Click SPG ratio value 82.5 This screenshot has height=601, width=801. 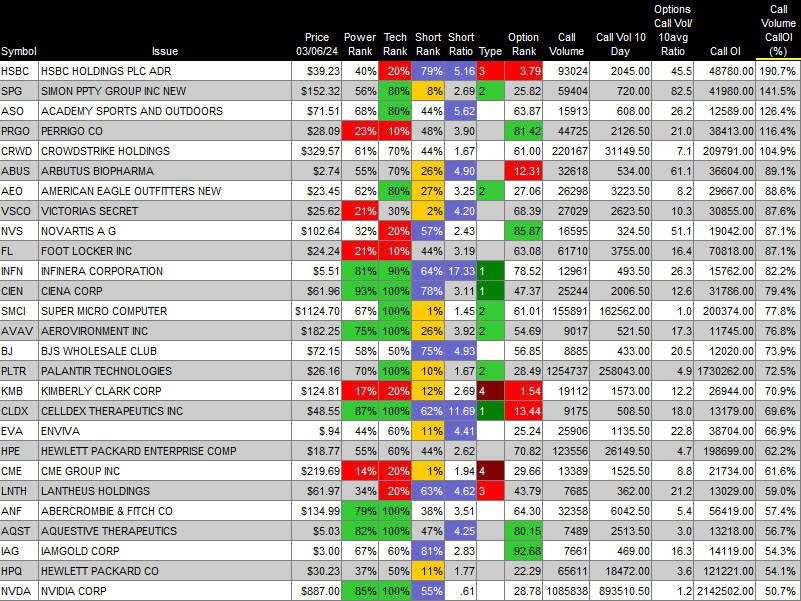(x=672, y=91)
